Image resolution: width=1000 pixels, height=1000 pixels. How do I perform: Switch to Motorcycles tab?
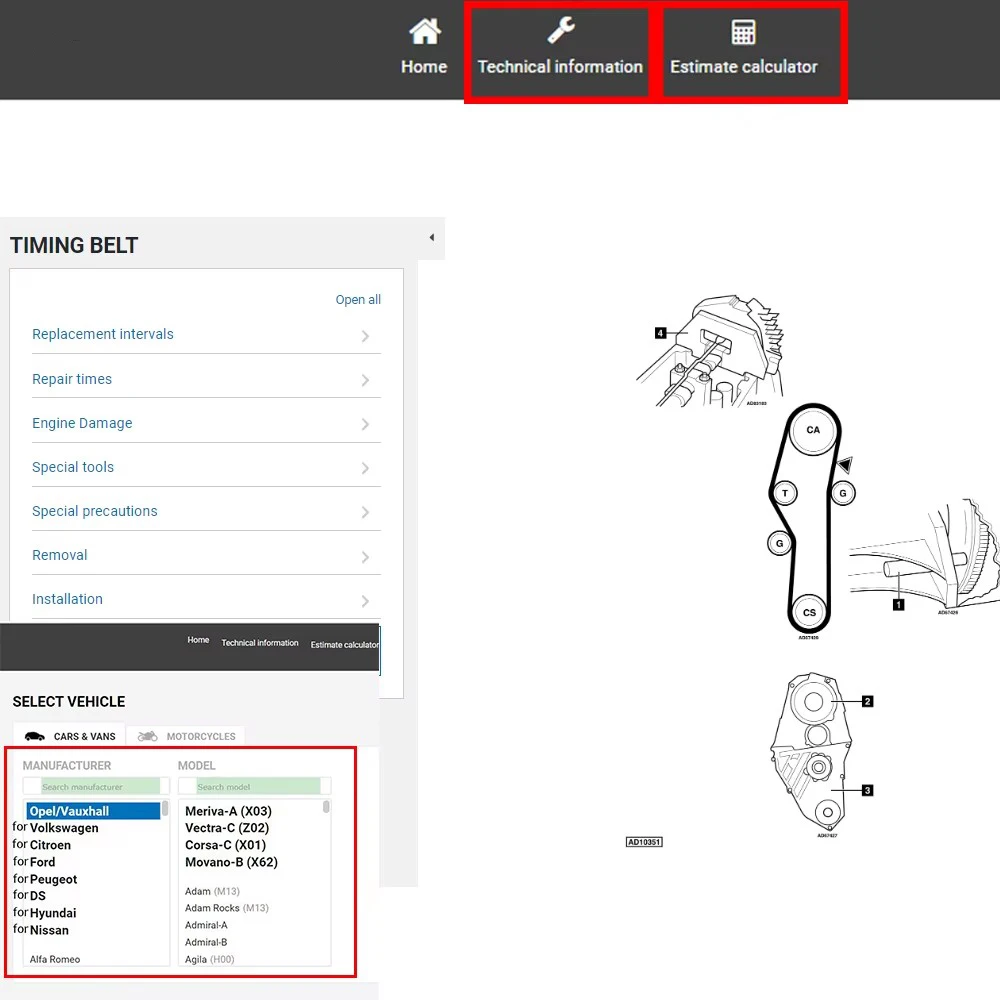186,736
